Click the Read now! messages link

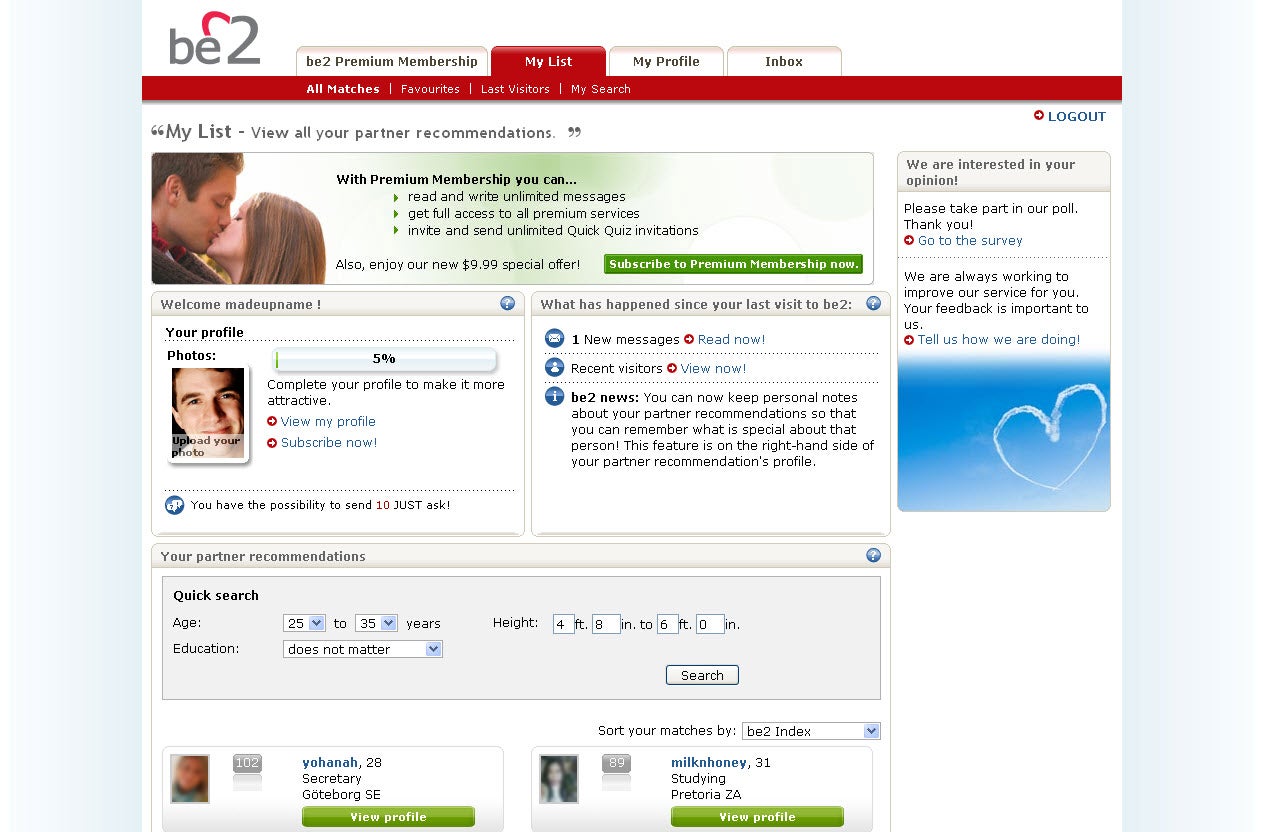click(732, 339)
